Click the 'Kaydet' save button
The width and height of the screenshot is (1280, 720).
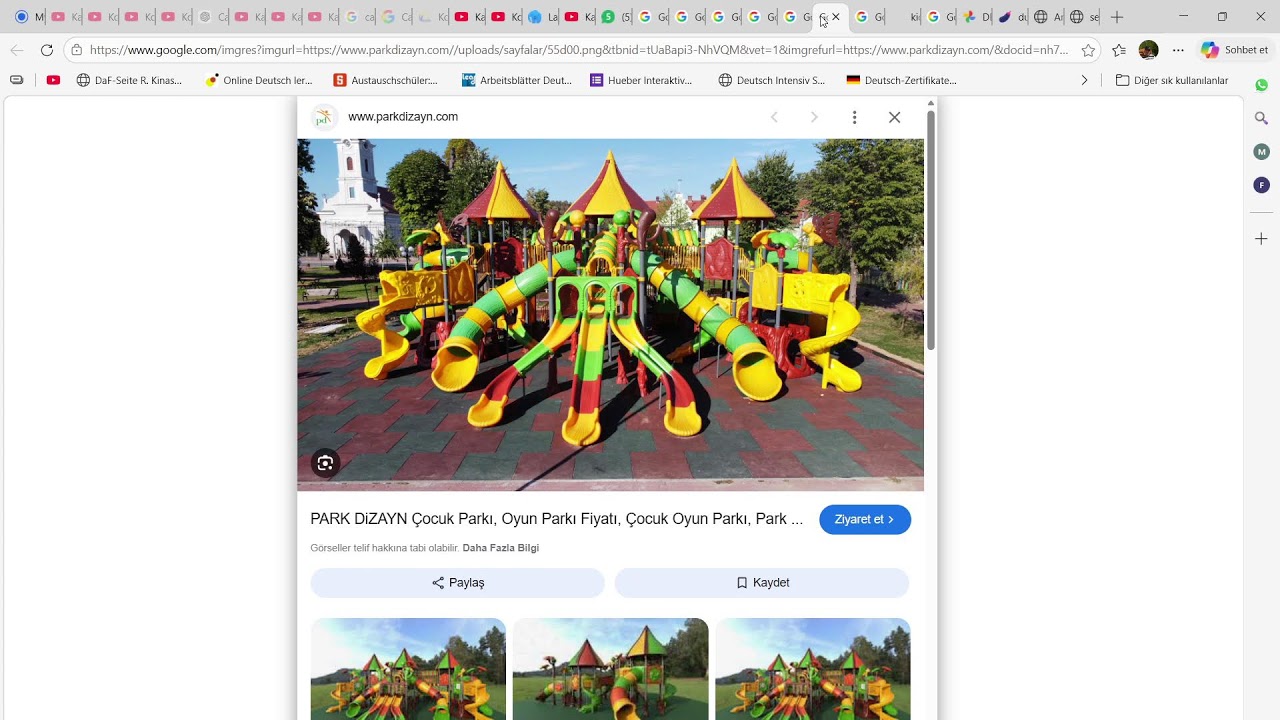(762, 583)
